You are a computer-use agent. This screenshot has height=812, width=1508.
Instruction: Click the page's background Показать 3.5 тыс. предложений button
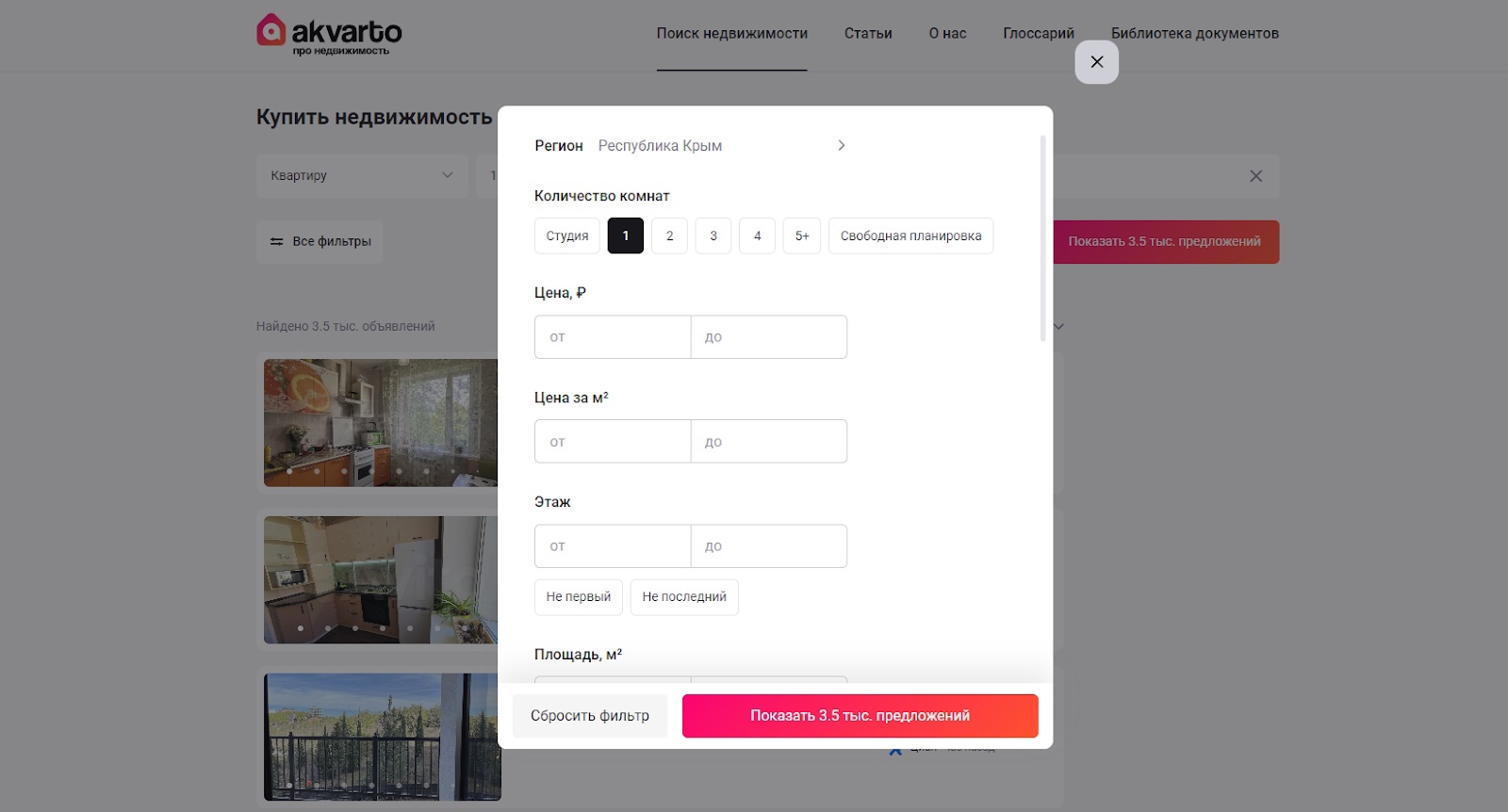tap(1166, 242)
